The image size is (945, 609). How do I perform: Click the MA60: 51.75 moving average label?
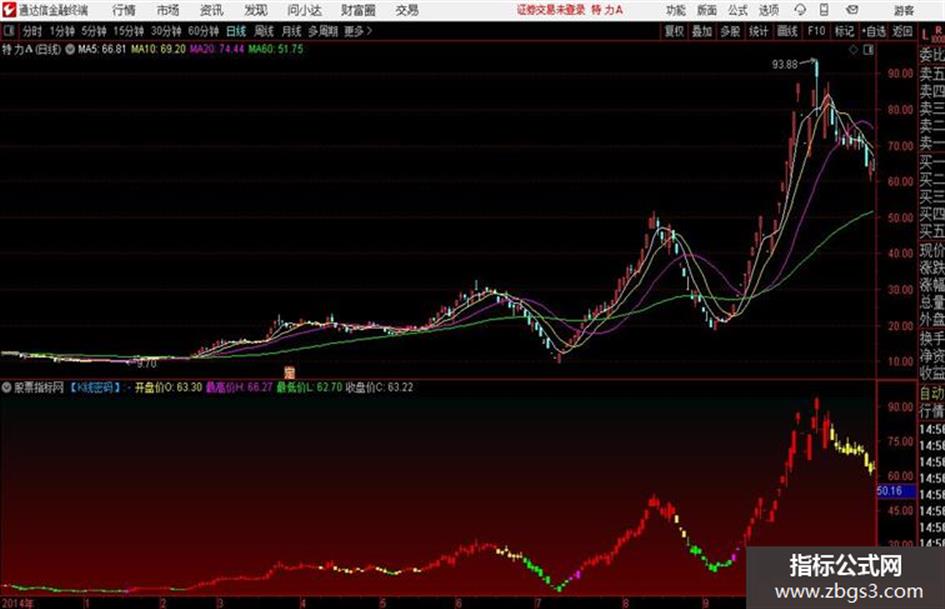coord(276,49)
